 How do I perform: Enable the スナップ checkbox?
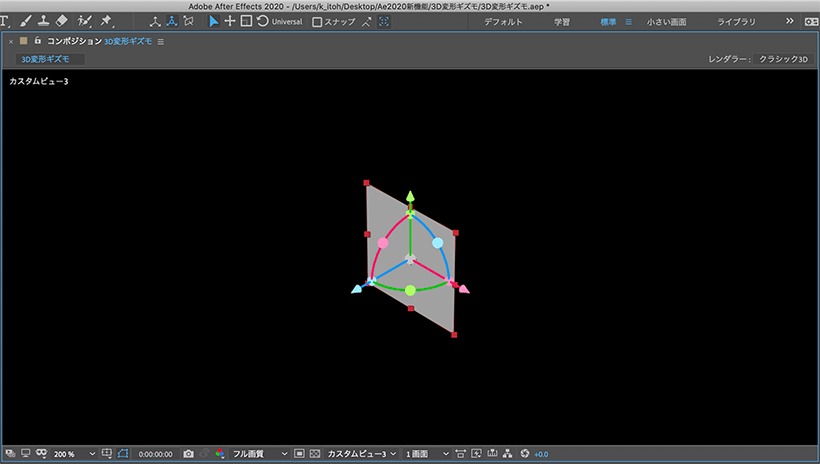tap(317, 22)
